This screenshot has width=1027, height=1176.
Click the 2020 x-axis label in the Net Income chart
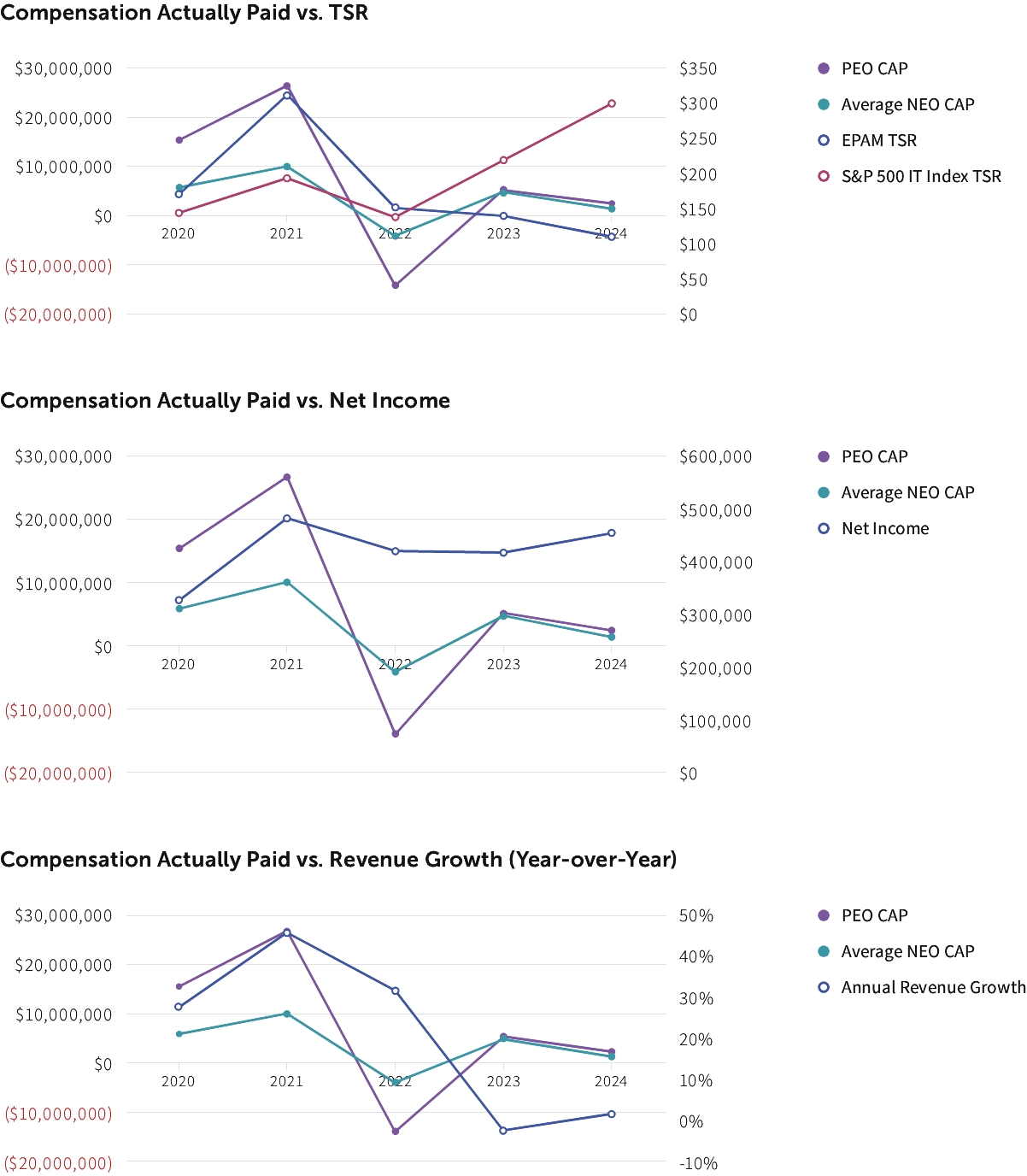point(178,664)
